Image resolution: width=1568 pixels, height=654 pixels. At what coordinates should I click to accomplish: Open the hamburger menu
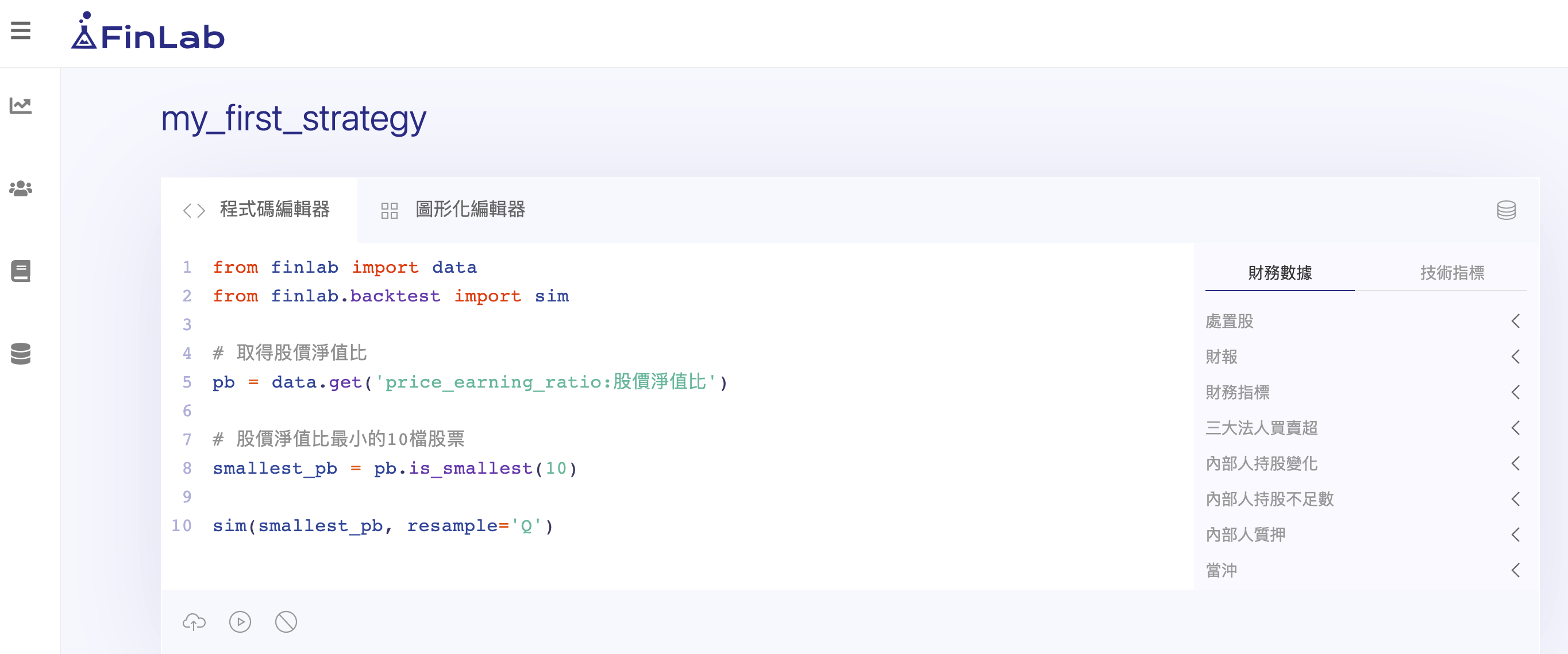[21, 30]
